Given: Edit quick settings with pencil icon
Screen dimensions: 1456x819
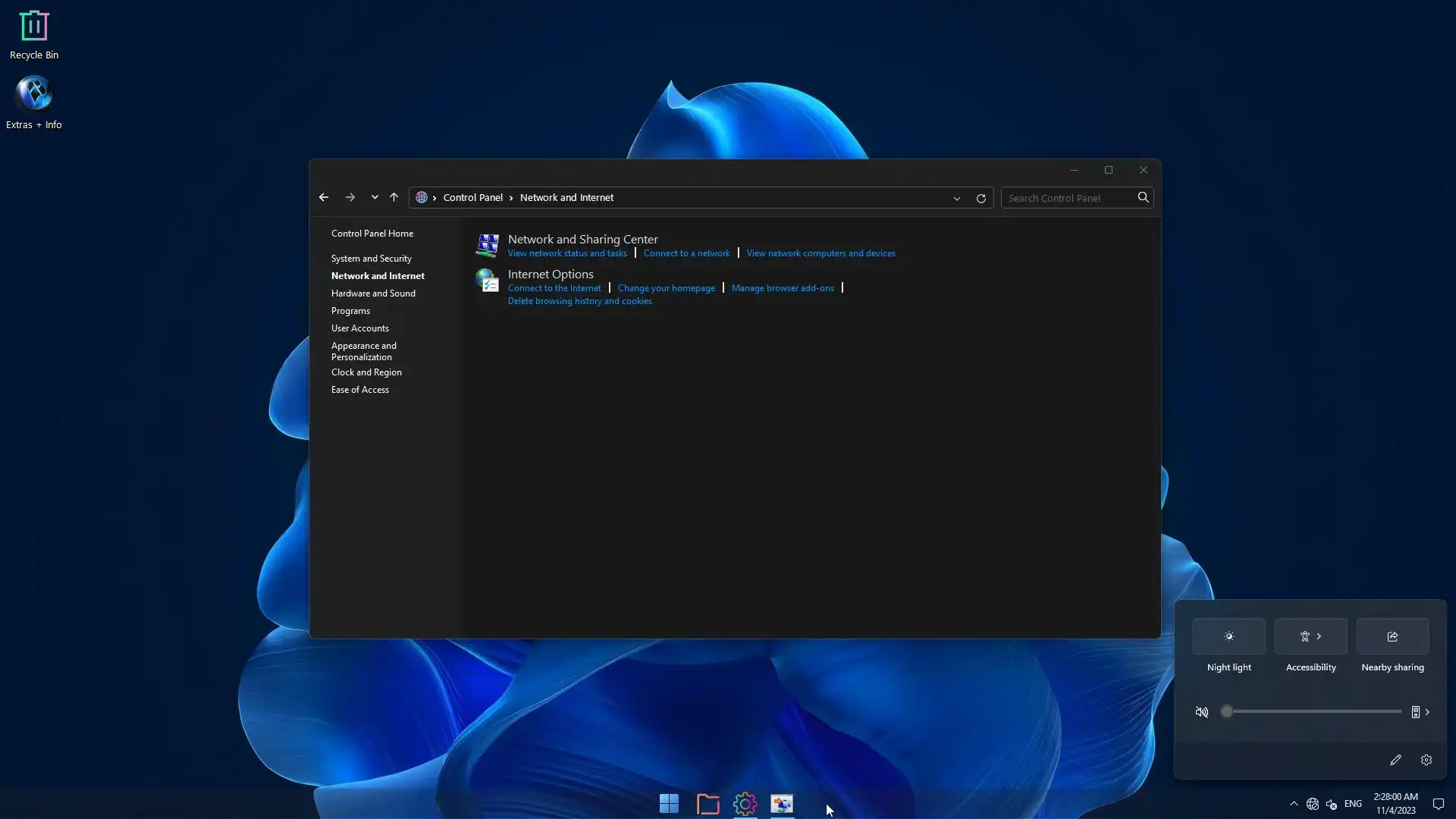Looking at the screenshot, I should [x=1395, y=760].
